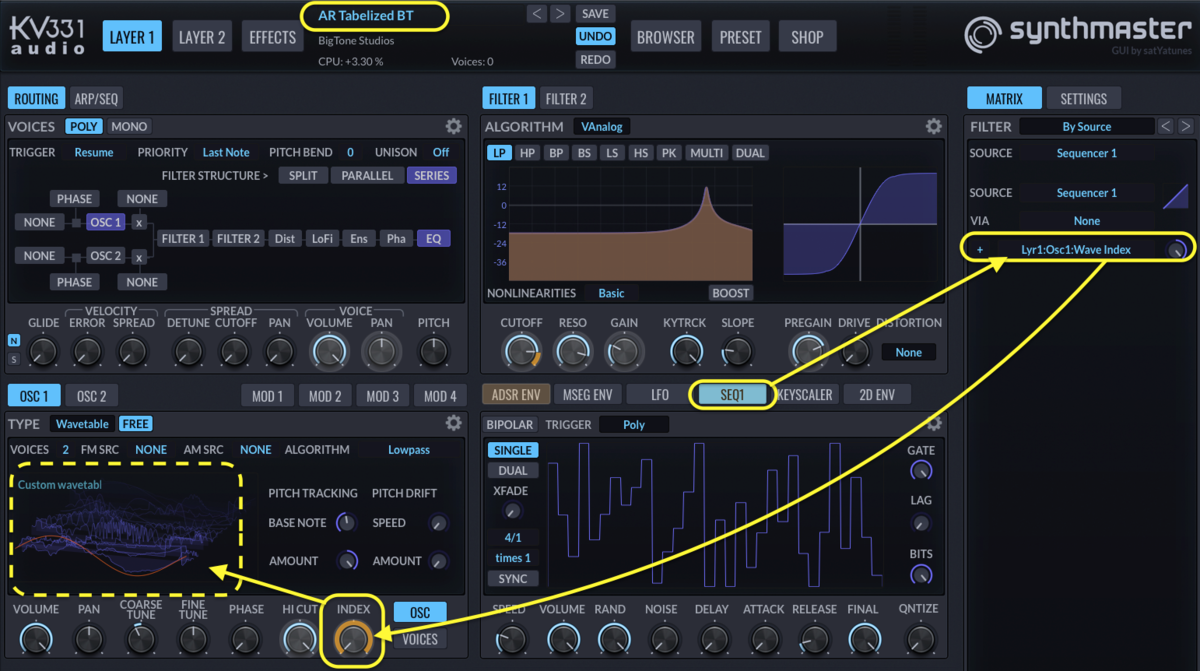Click the sequencer Gate knob

click(x=921, y=470)
